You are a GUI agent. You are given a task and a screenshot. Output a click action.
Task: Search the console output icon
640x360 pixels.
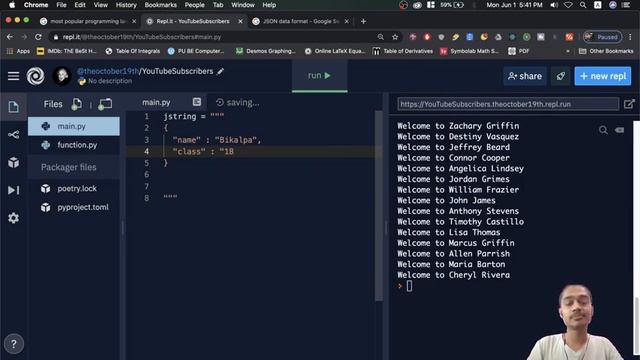603,130
